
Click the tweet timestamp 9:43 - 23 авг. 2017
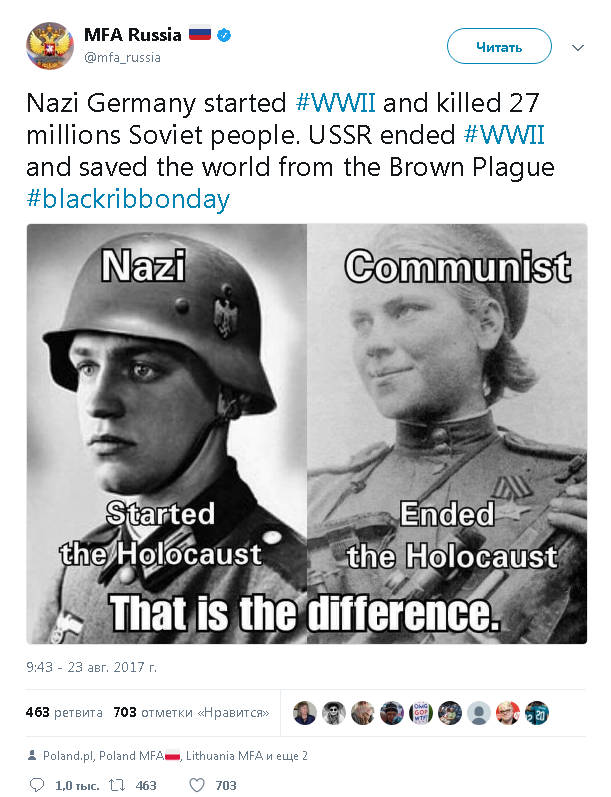(x=91, y=666)
